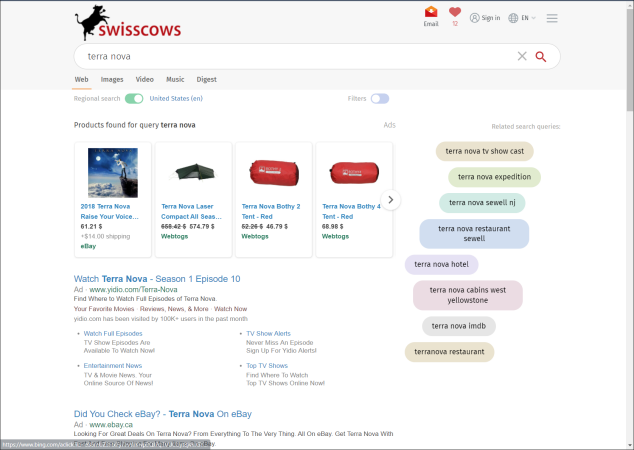
Task: Enable the Filters toggle
Action: (380, 99)
